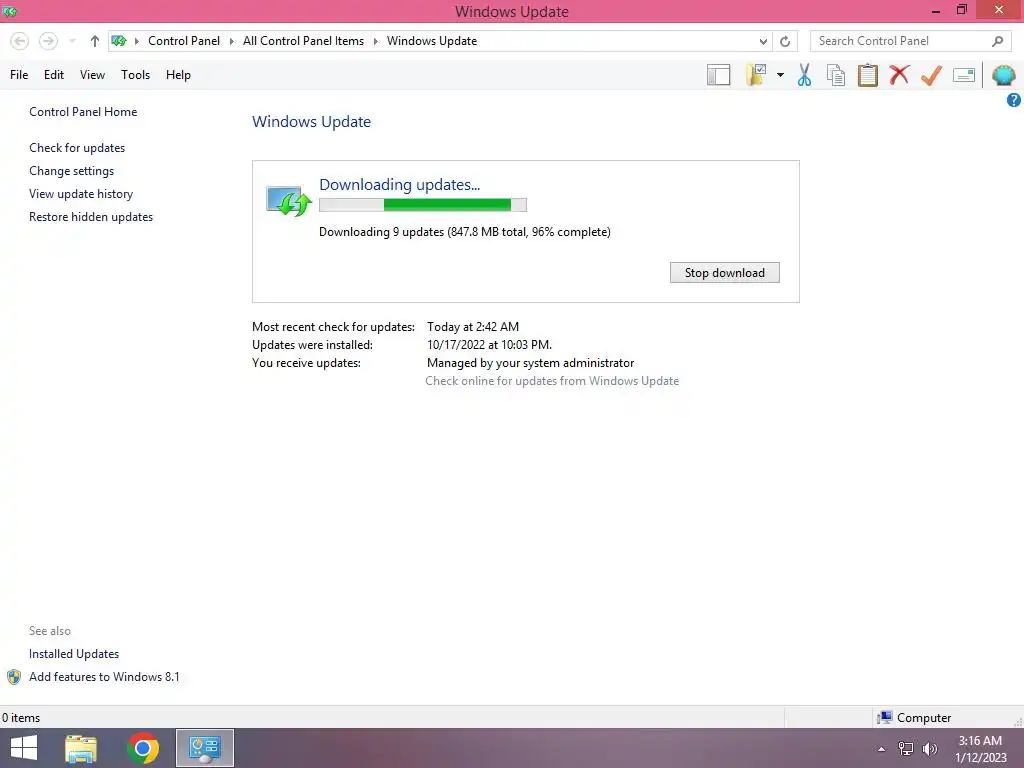The image size is (1024, 768).
Task: Click 'Managed by your system administrator' text
Action: [x=530, y=363]
